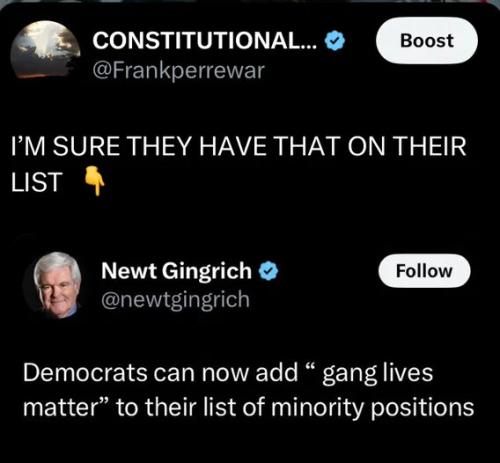Click the Newt Gingrich display name
Viewport: 500px width, 463px height.
[x=176, y=271]
